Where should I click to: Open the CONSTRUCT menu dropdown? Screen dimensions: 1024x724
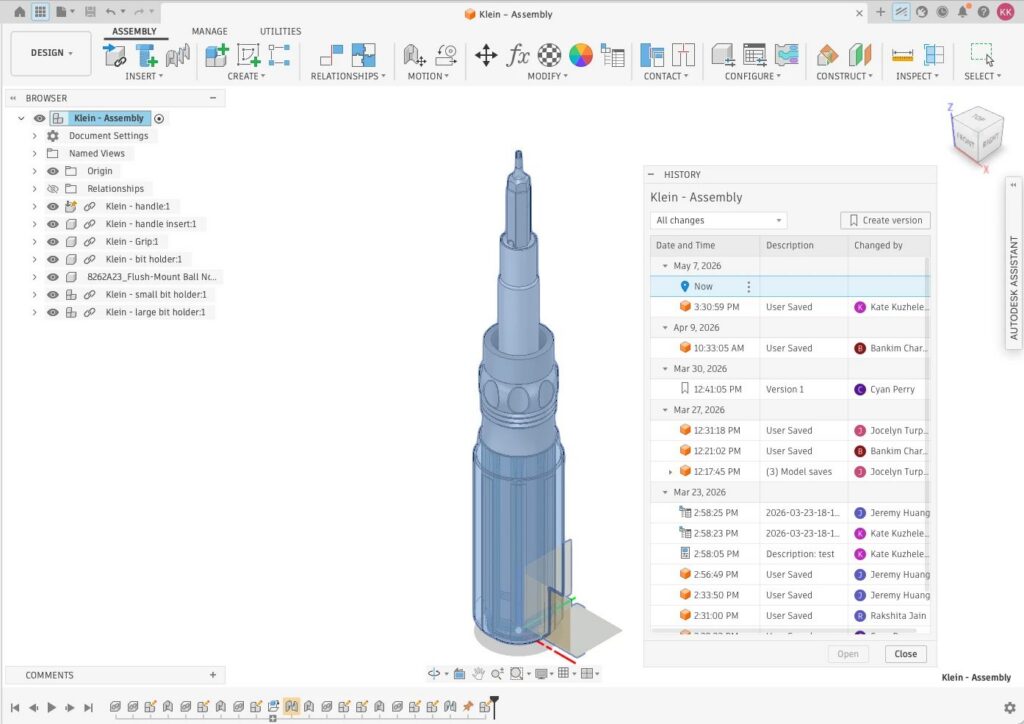point(844,76)
